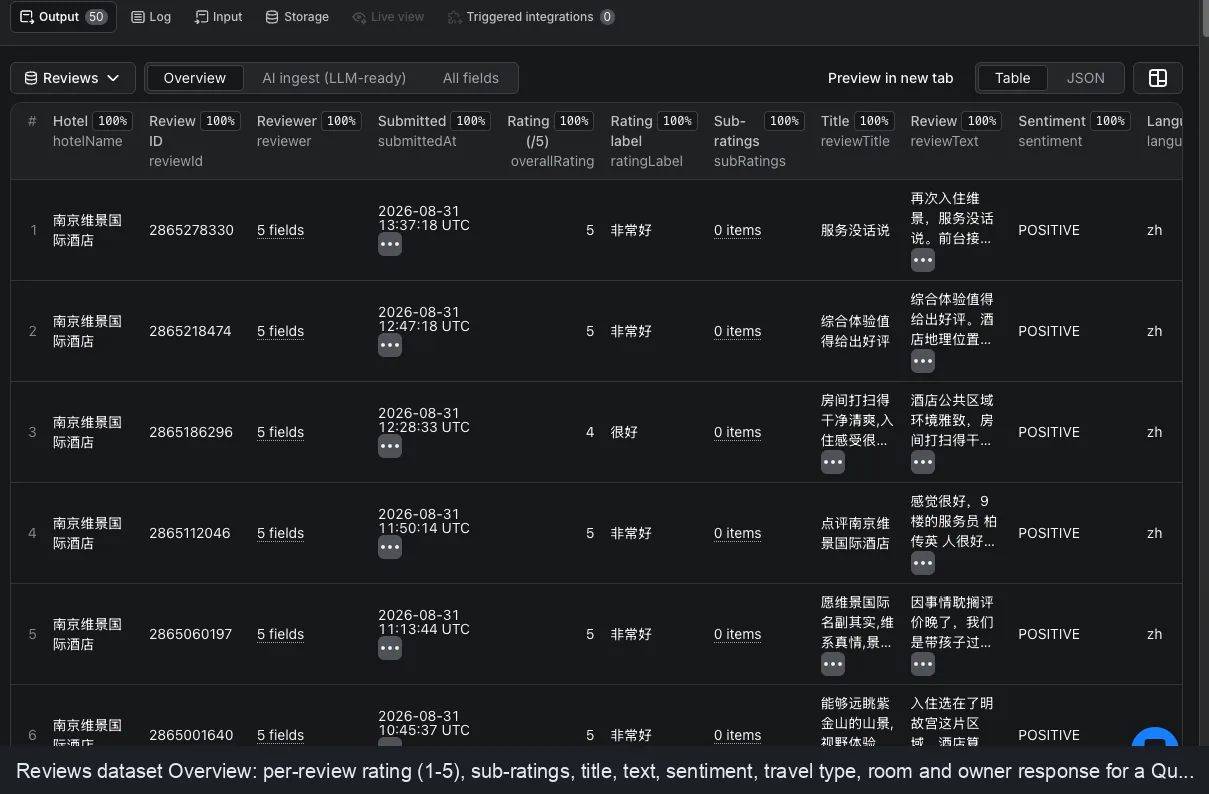
Task: Expand review text in row 5
Action: pos(923,664)
